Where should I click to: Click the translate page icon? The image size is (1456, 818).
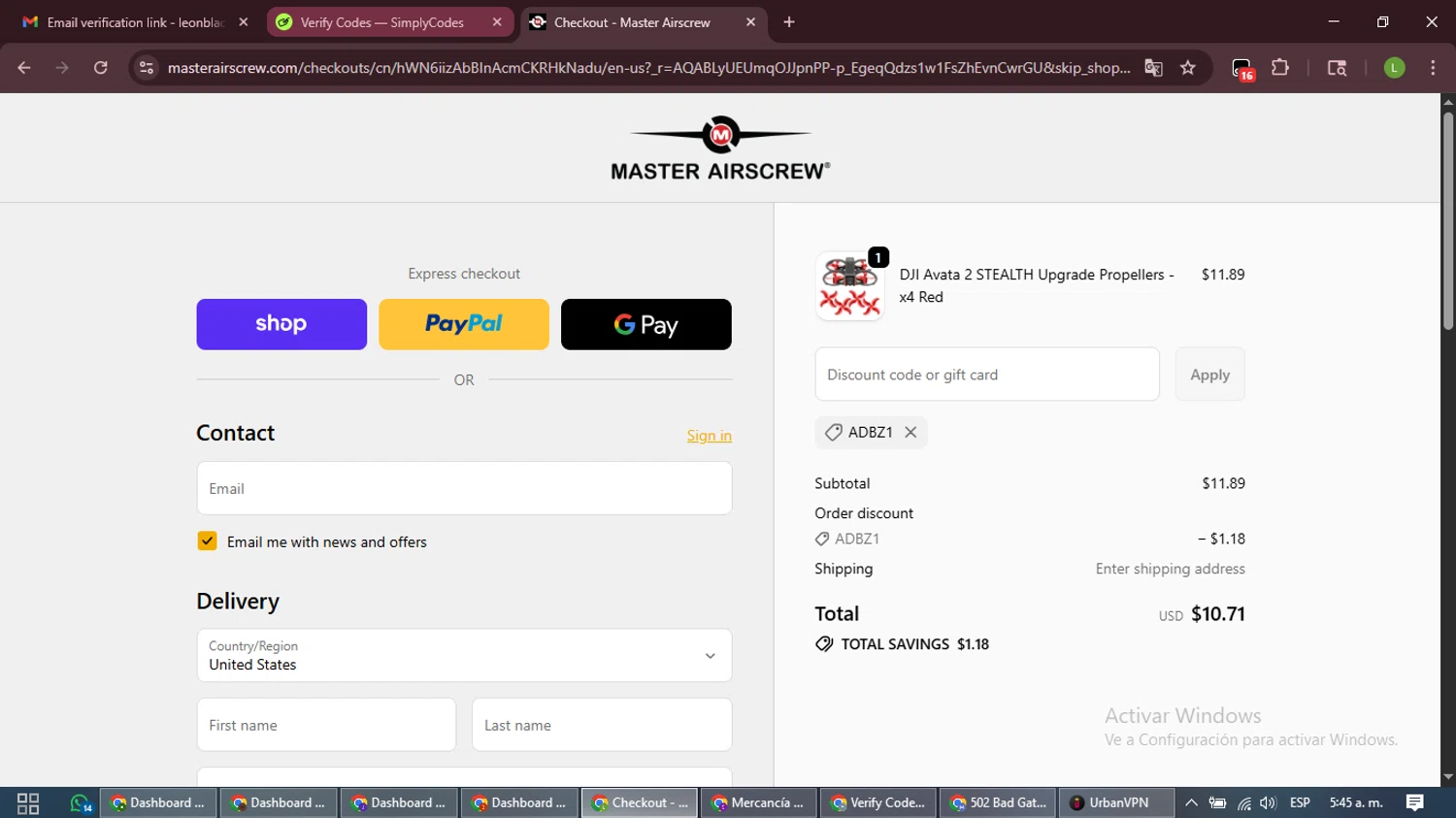pos(1153,68)
